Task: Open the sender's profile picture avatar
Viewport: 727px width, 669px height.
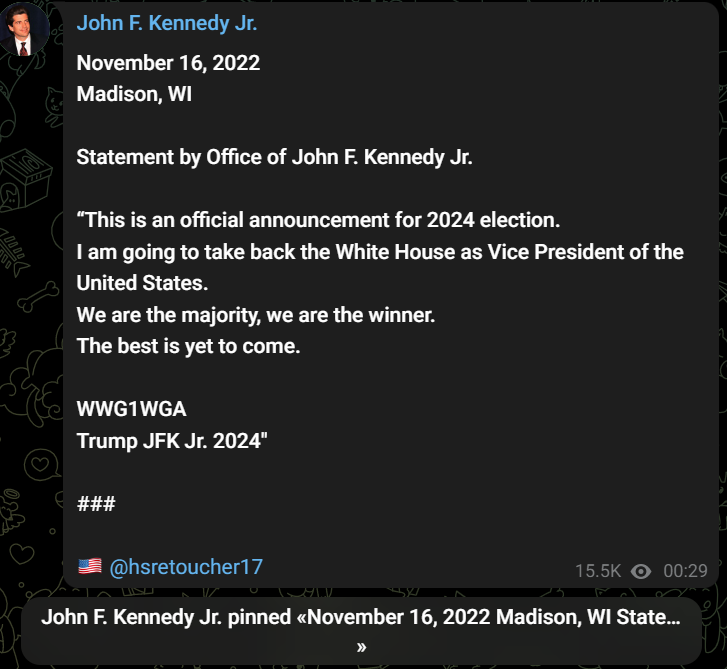Action: [x=25, y=30]
